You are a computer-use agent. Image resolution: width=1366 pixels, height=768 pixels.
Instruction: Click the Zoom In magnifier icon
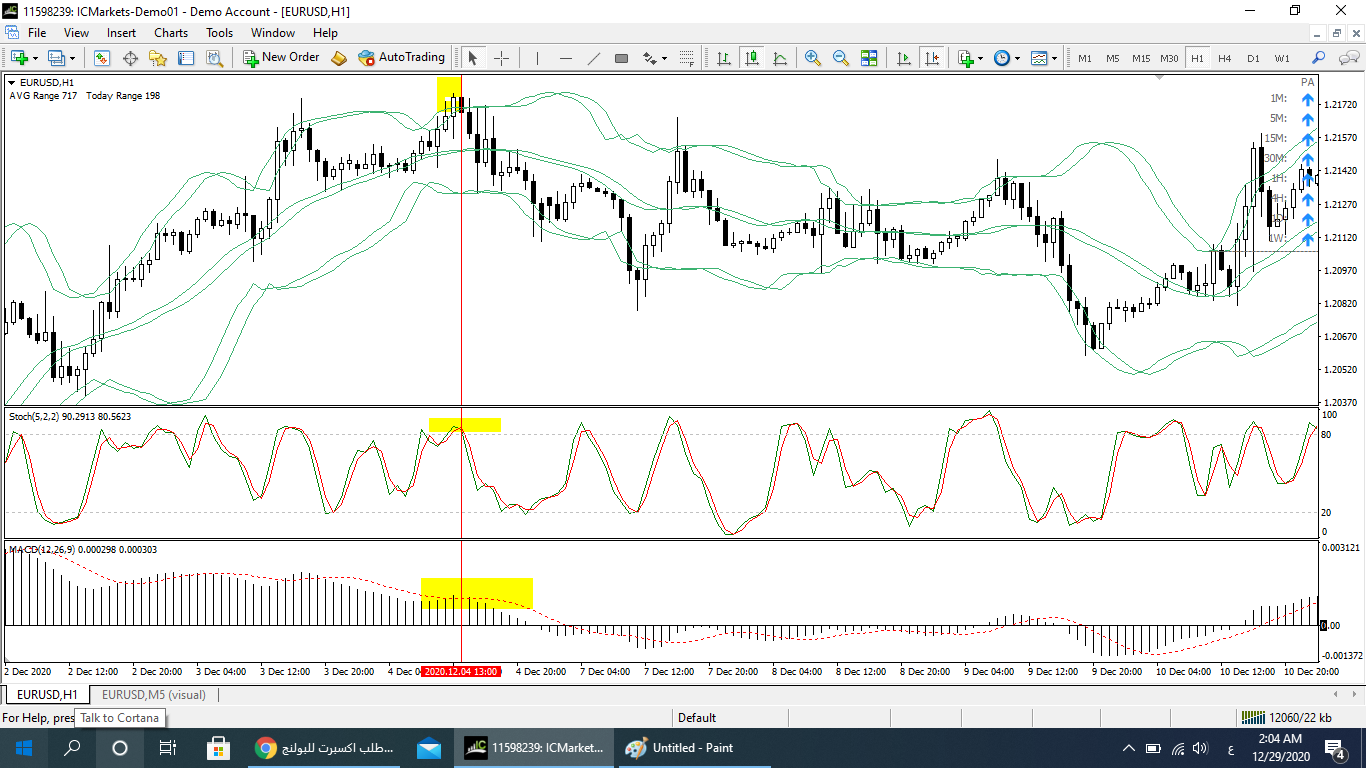pos(812,58)
